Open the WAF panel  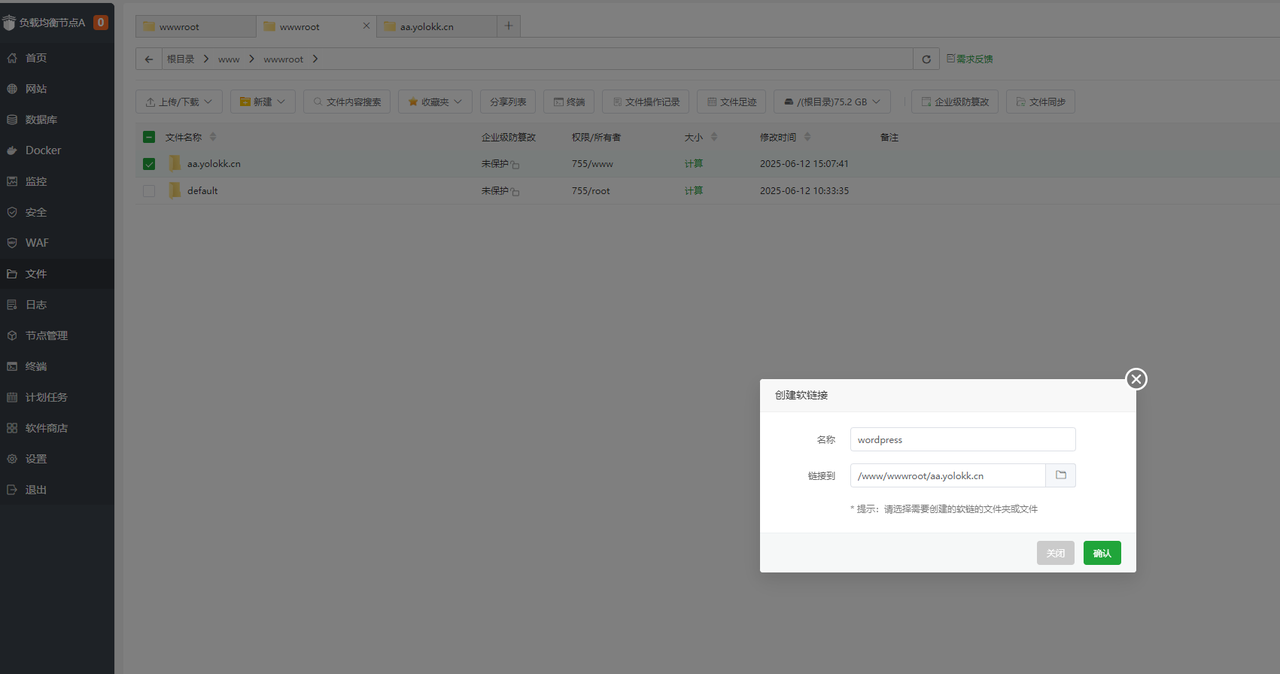[35, 242]
